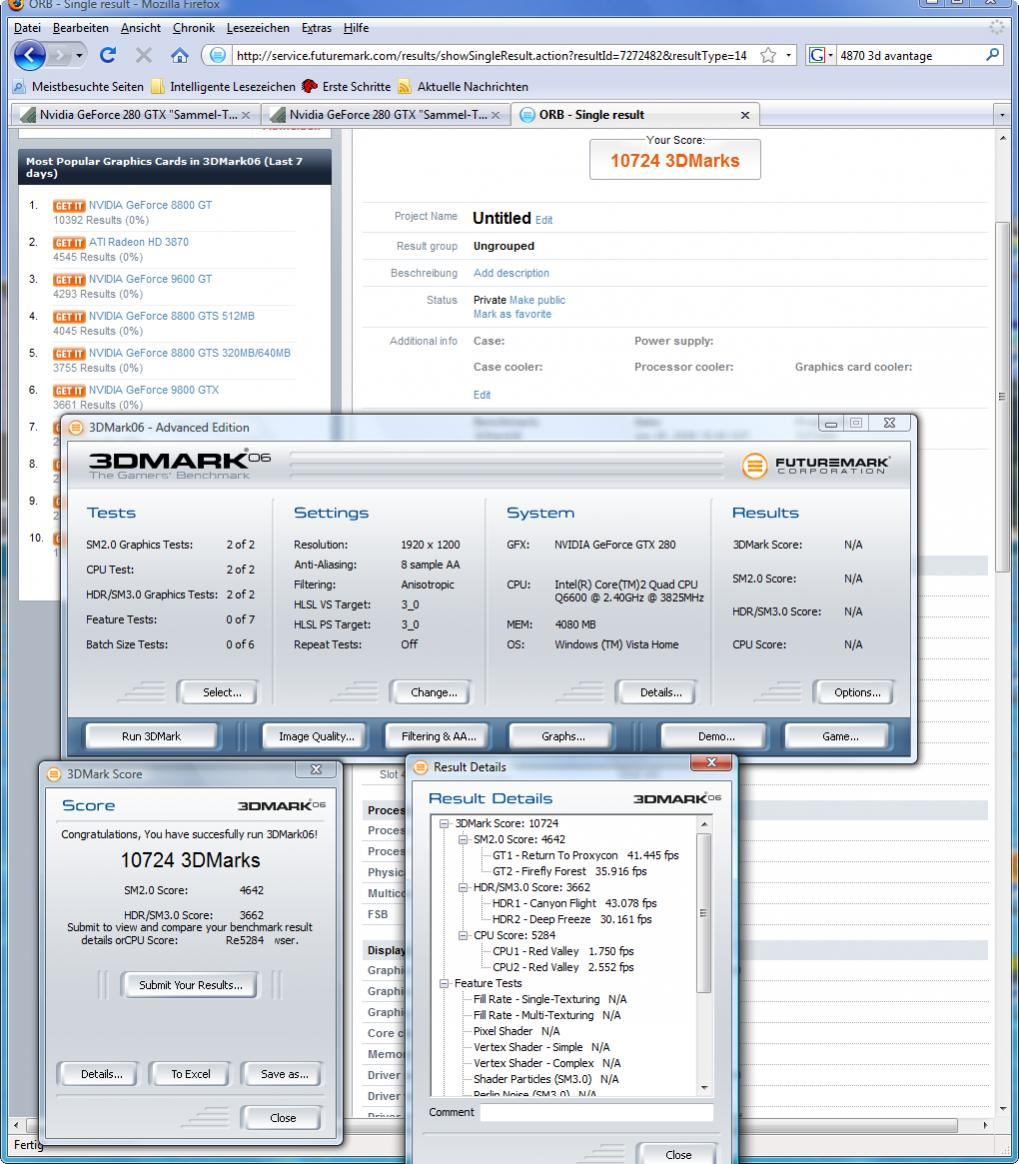Open NVIDIA GeForce 8800 GTS 320MB/640MB link

tap(189, 353)
